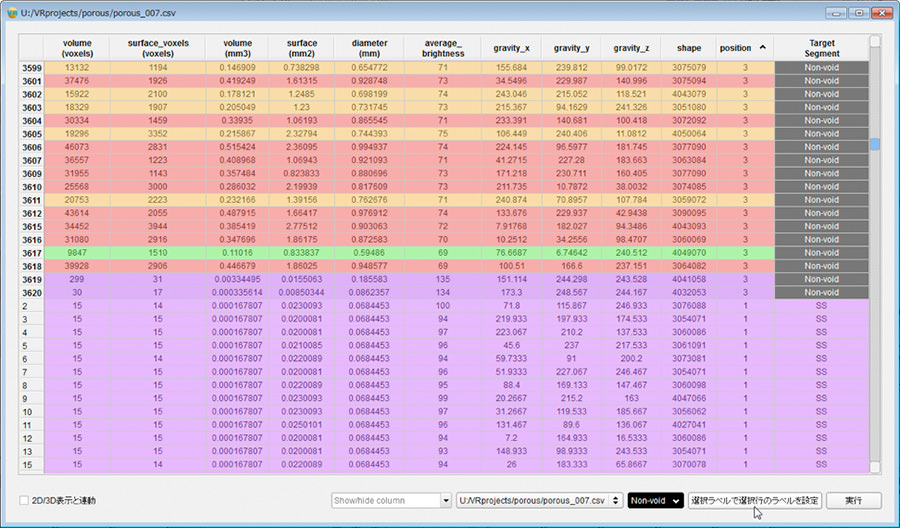This screenshot has width=900, height=528.
Task: Open the Non-void label dropdown
Action: (655, 500)
